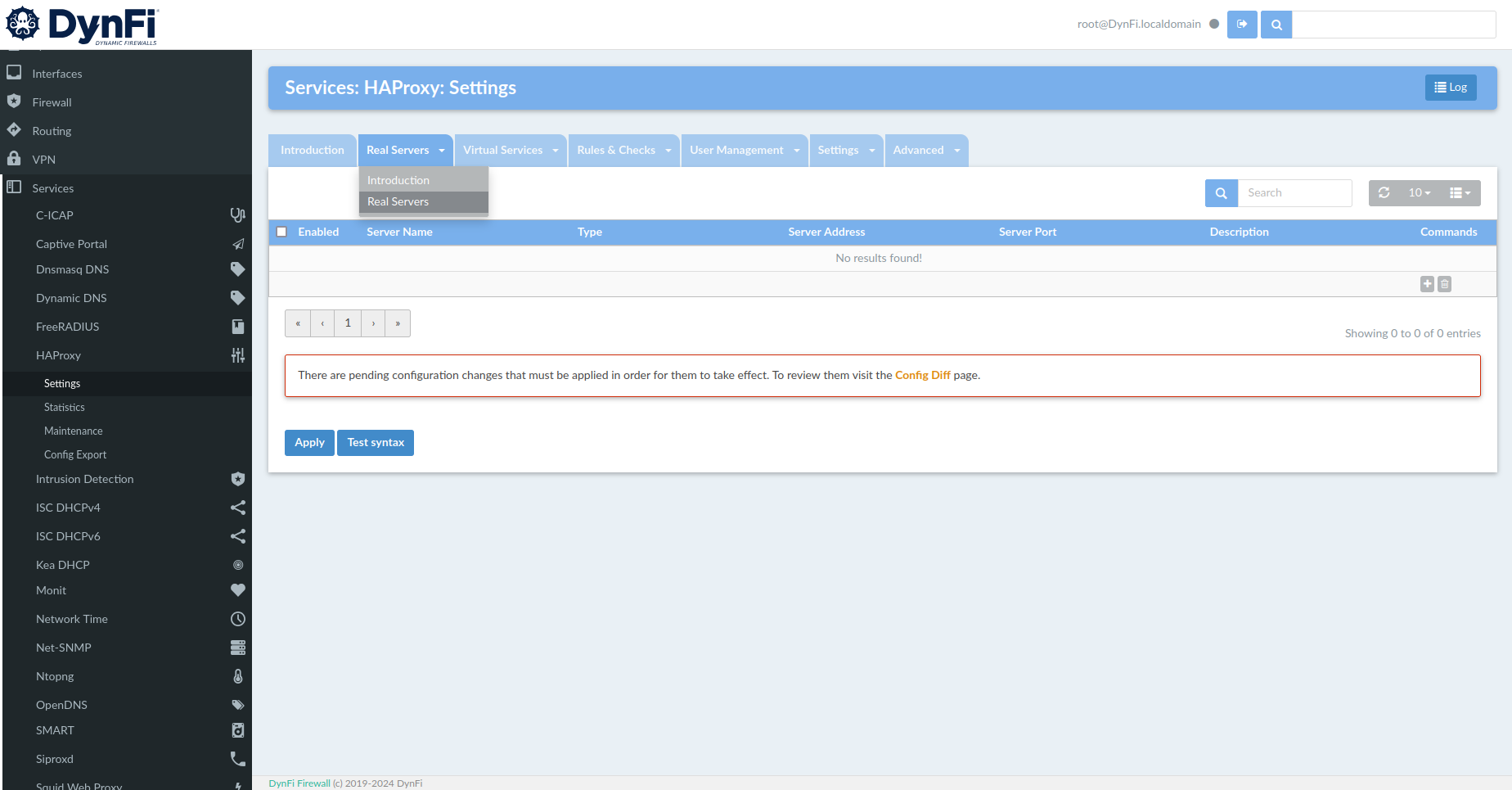Click the Monit heart icon
The width and height of the screenshot is (1512, 790).
click(237, 590)
